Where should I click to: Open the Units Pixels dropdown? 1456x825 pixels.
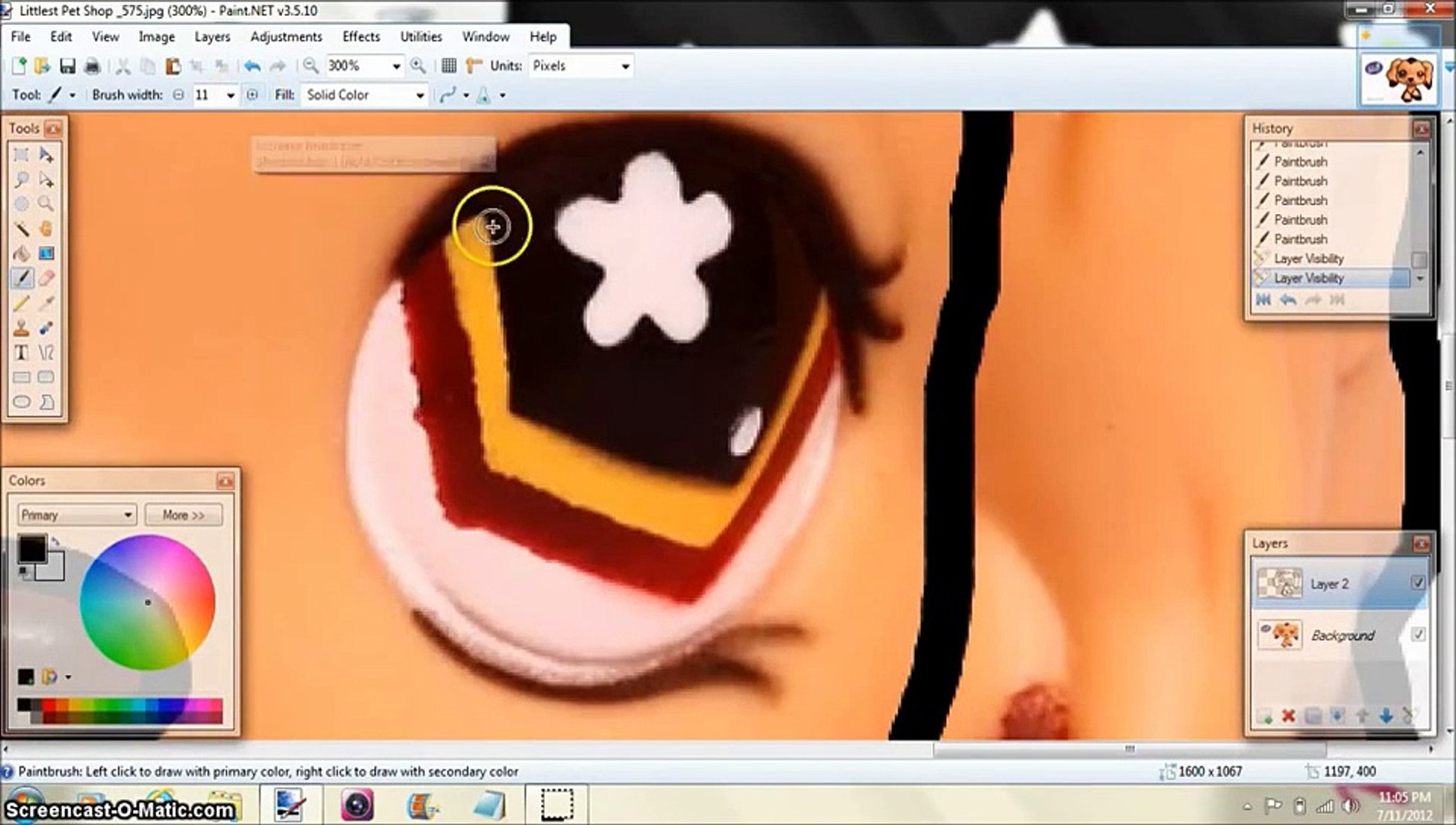[625, 66]
